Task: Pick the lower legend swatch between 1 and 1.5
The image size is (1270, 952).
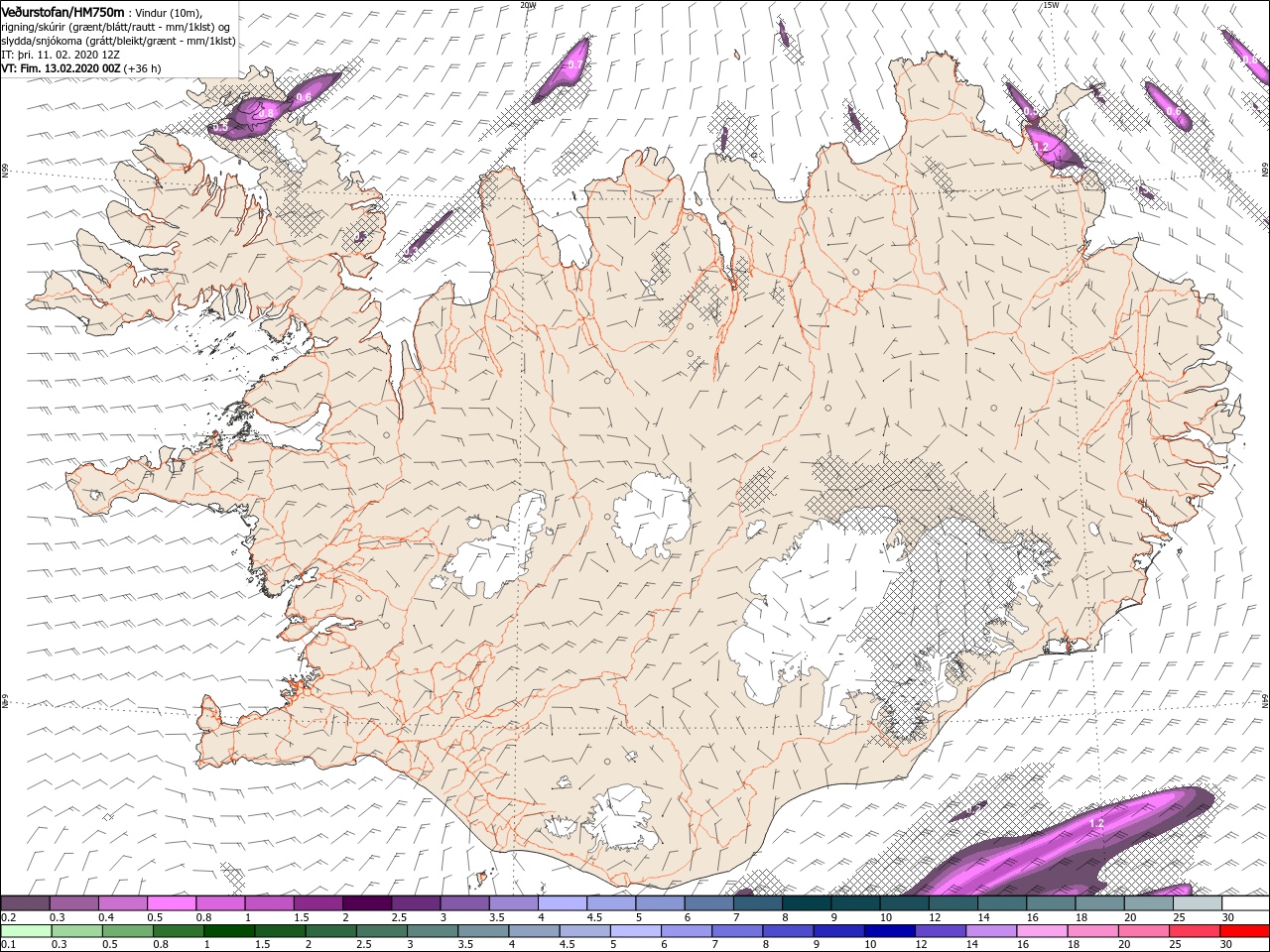Action: (230, 931)
